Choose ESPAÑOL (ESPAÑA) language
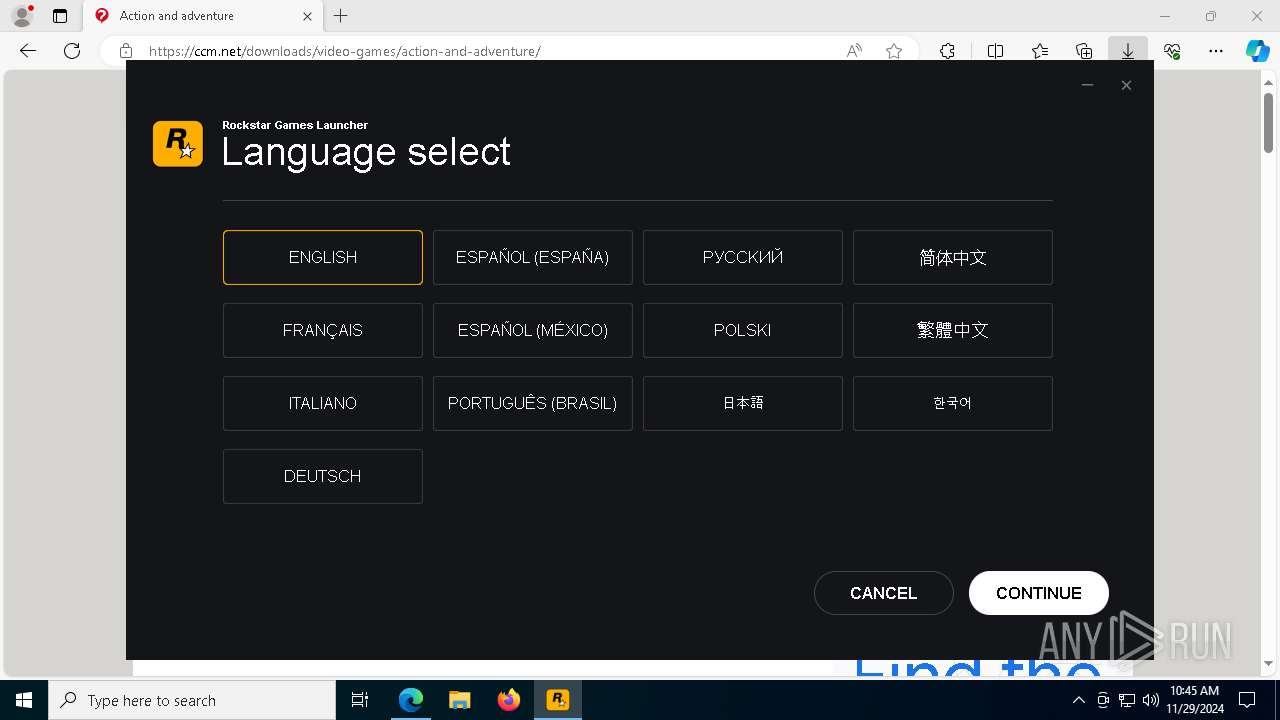The image size is (1280, 720). point(532,257)
